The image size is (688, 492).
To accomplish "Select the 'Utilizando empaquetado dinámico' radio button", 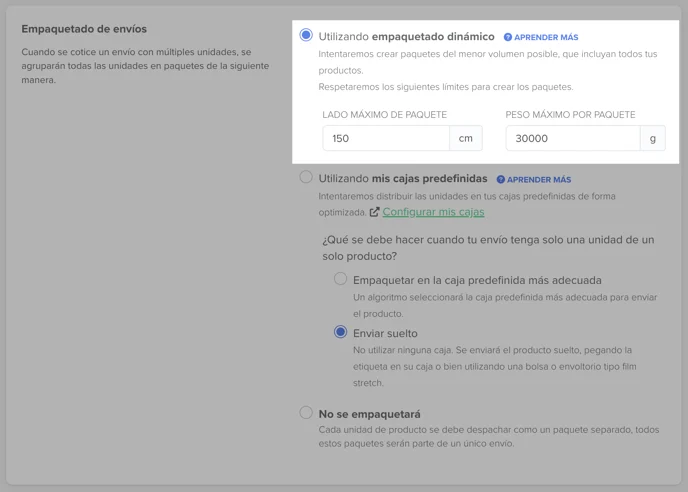I will (306, 35).
